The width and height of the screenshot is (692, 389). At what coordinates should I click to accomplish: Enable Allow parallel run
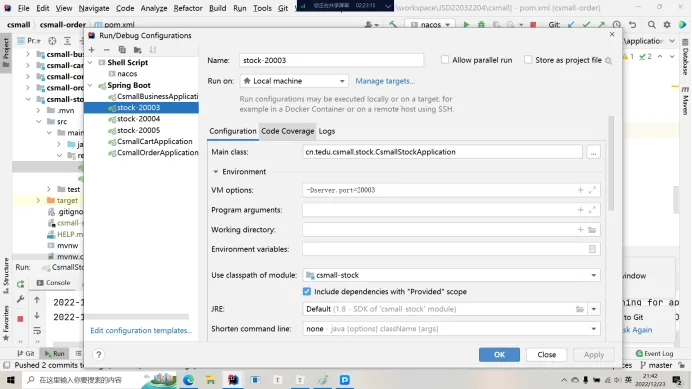[445, 60]
